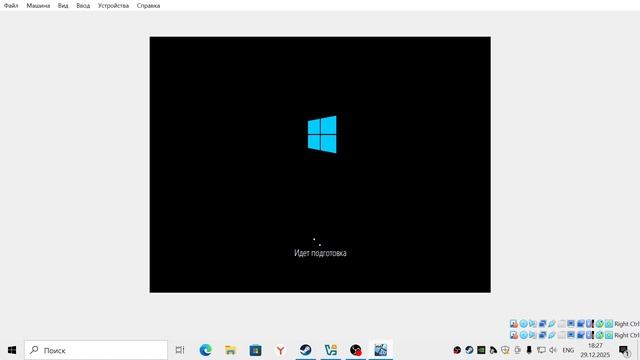Viewport: 640px width, 360px height.
Task: Open the Устройства menu
Action: (113, 6)
